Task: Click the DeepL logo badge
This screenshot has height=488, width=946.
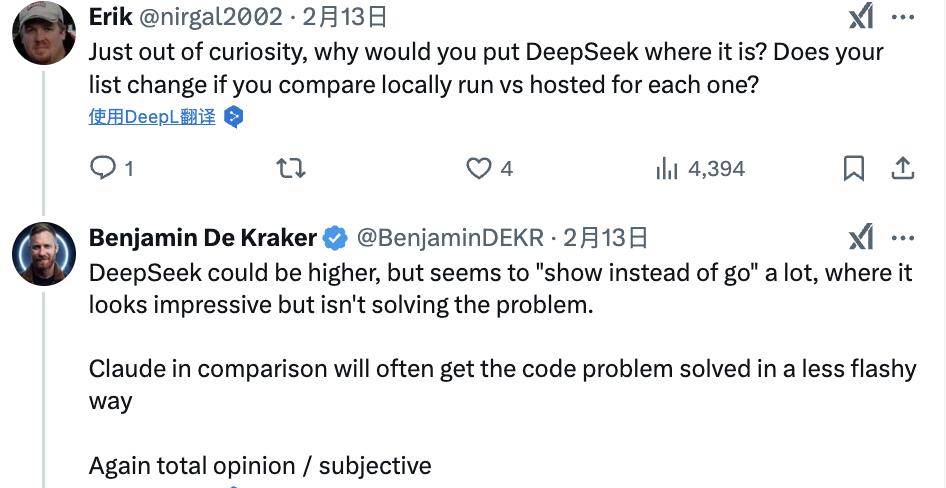Action: point(233,116)
